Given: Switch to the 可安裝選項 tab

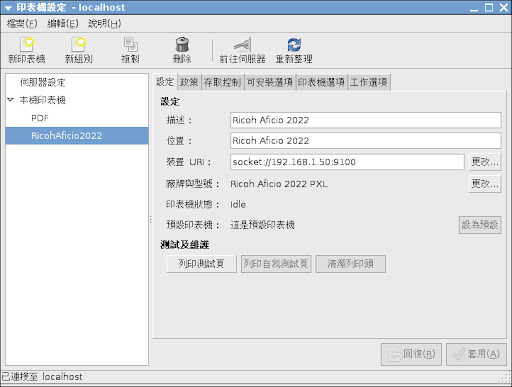Looking at the screenshot, I should point(270,82).
